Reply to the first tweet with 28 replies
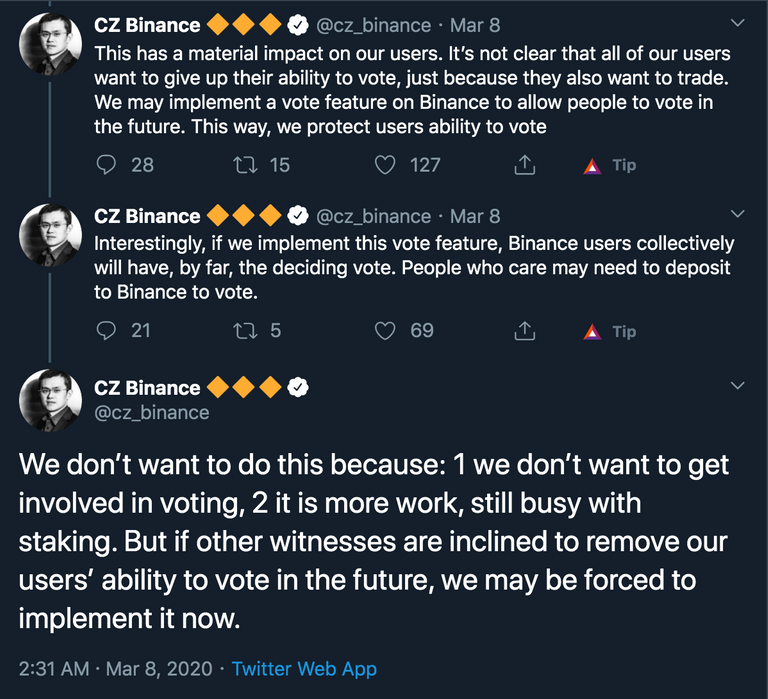Viewport: 768px width, 699px height. [107, 165]
